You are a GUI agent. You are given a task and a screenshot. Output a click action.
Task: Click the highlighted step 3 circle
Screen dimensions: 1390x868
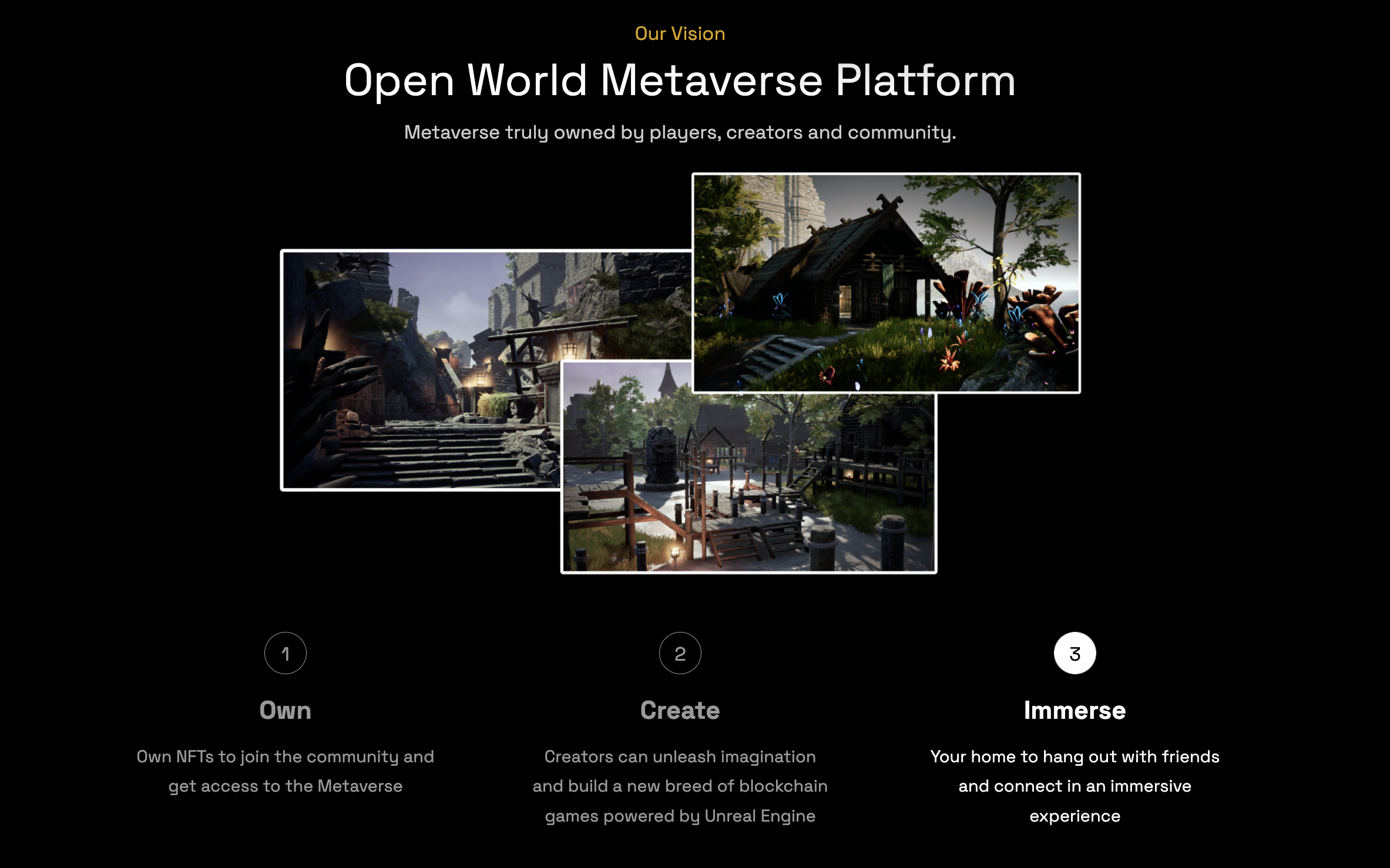click(x=1075, y=653)
